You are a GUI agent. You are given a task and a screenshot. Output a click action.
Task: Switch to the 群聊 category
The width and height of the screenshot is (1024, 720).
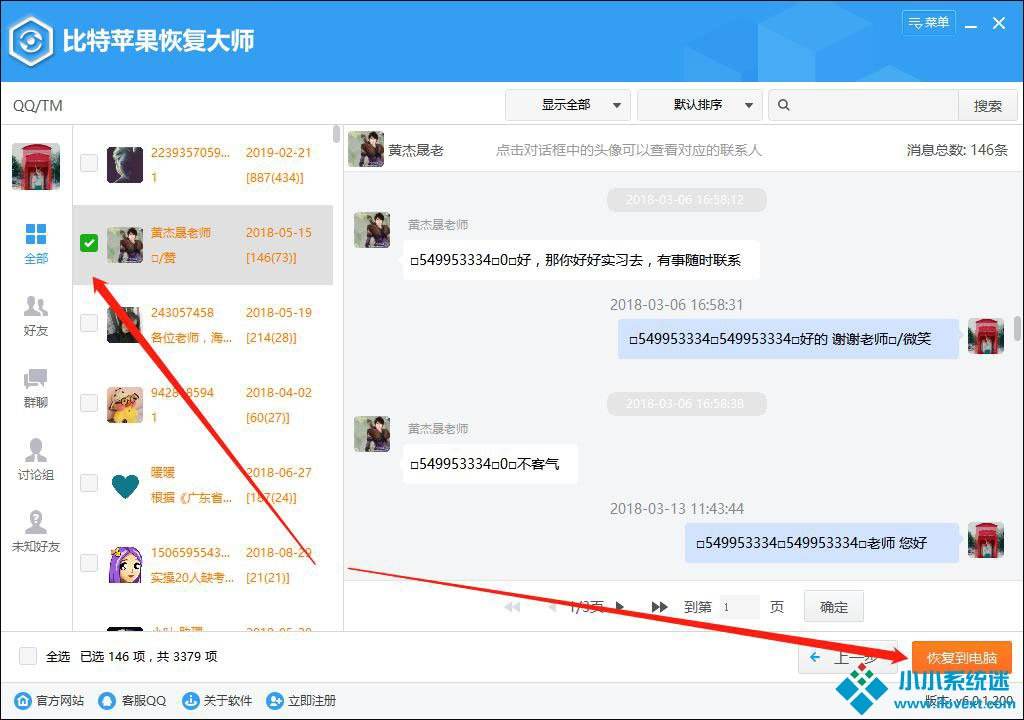(36, 388)
